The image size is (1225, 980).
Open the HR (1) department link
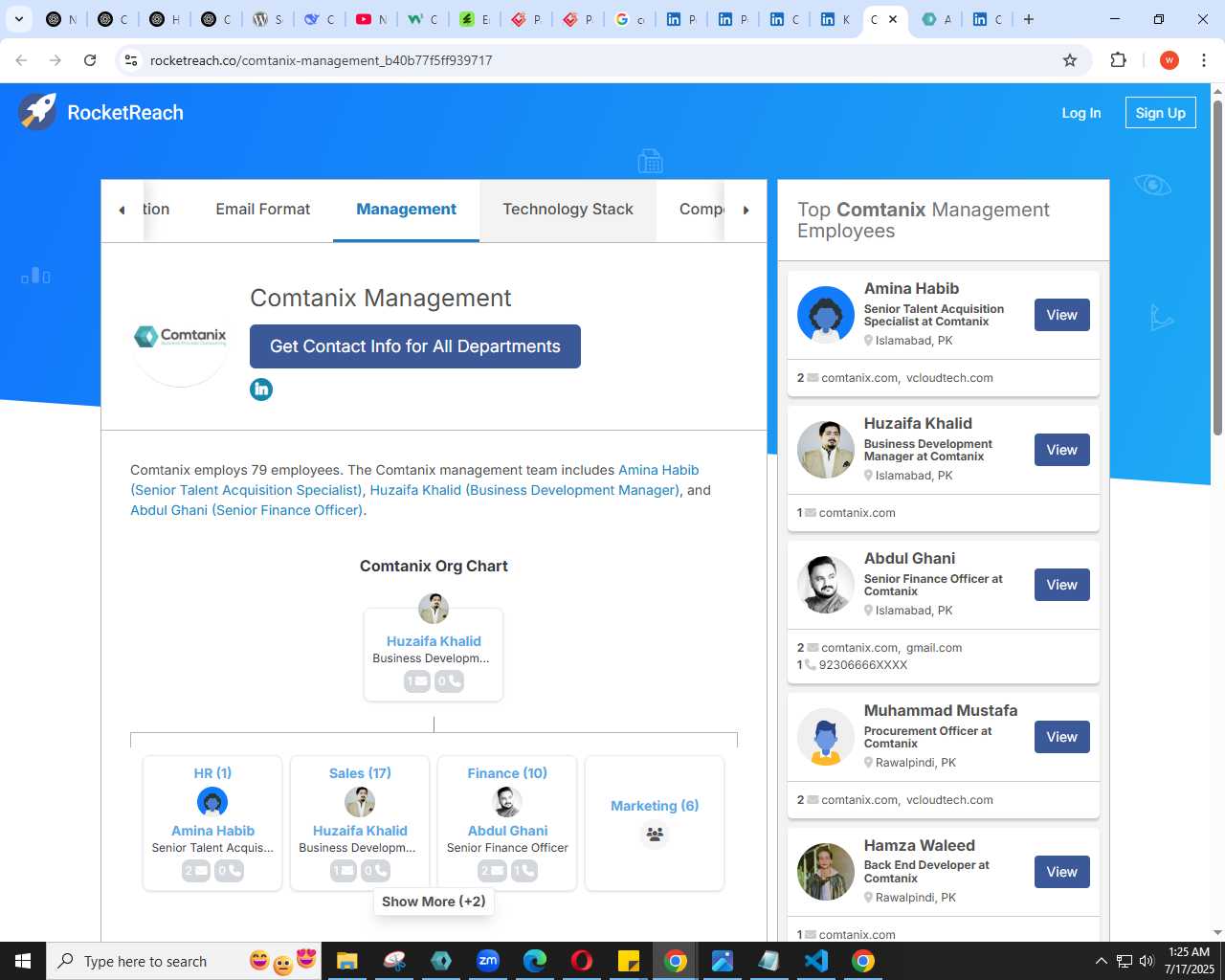click(x=212, y=773)
